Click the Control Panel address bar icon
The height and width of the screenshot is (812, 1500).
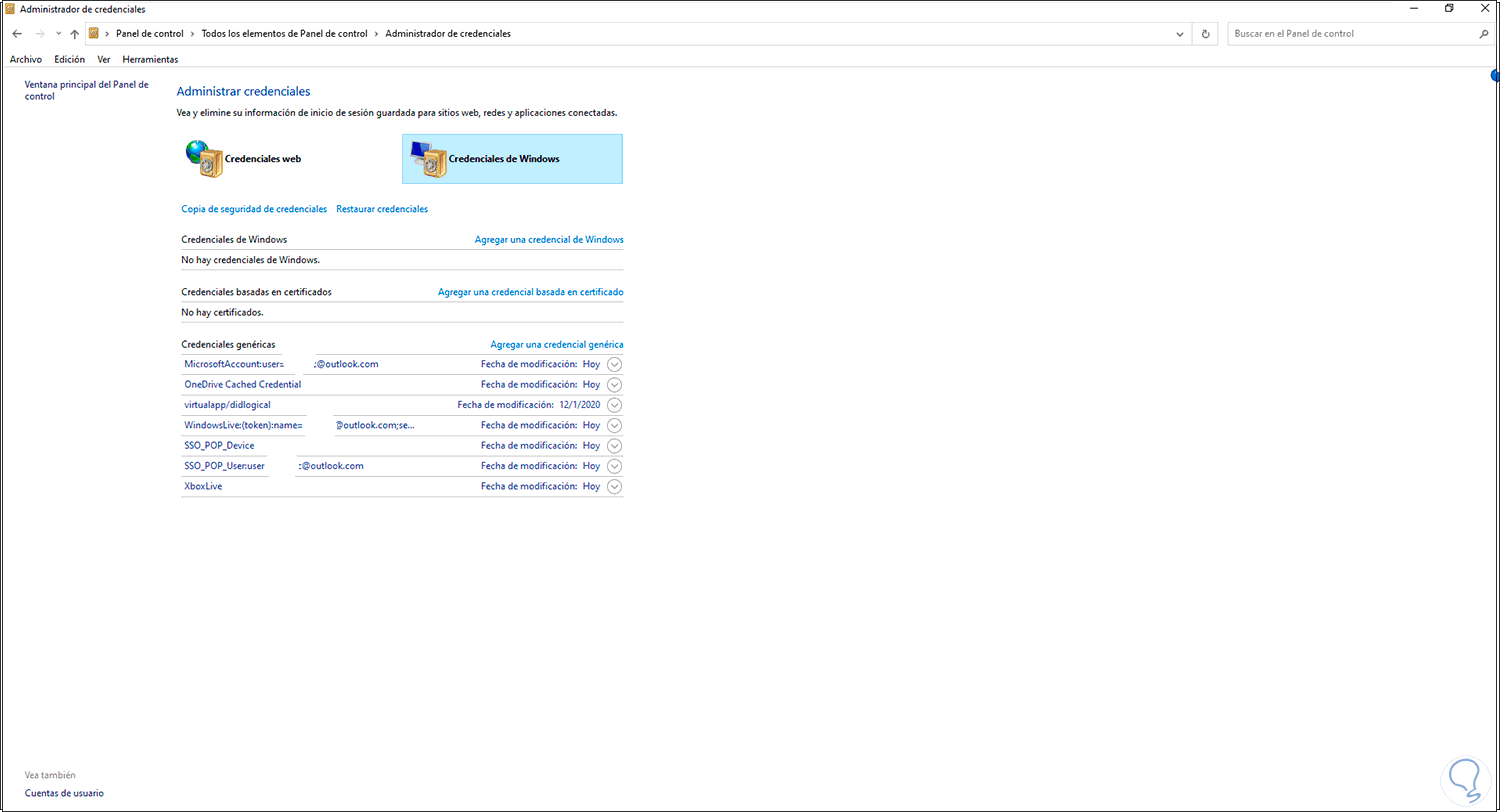pos(94,33)
